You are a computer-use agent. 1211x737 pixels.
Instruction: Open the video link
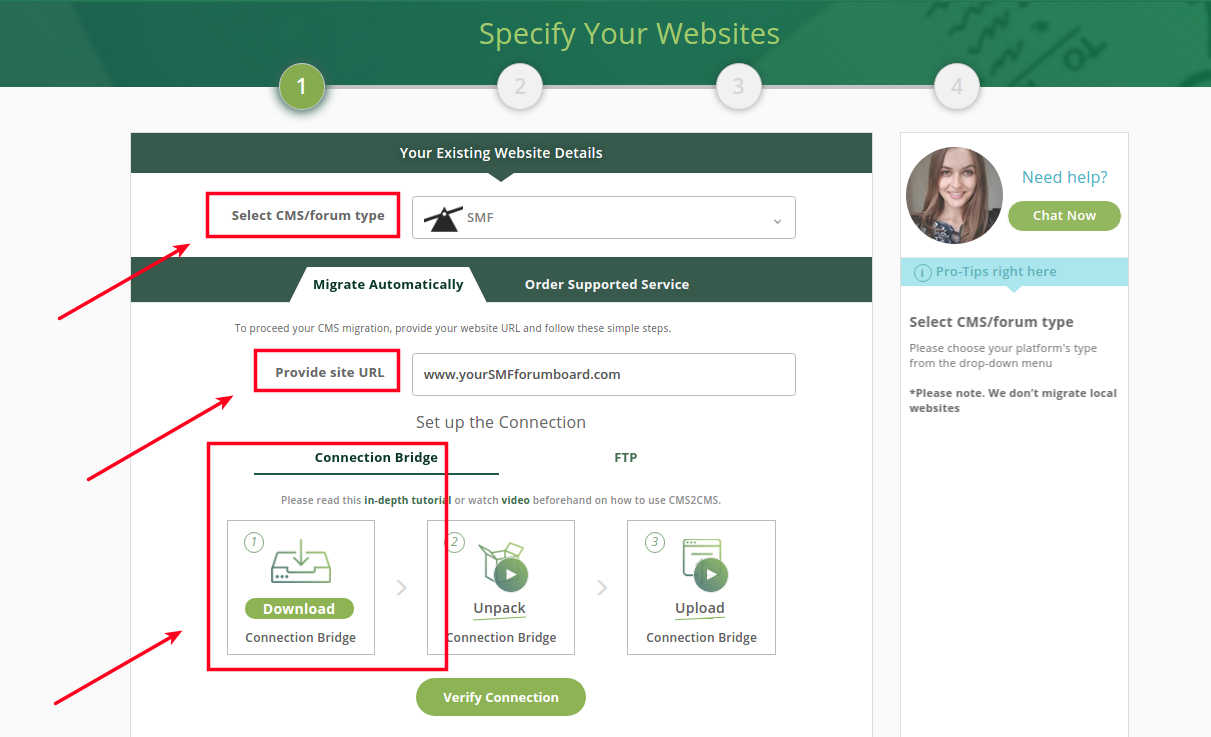515,500
